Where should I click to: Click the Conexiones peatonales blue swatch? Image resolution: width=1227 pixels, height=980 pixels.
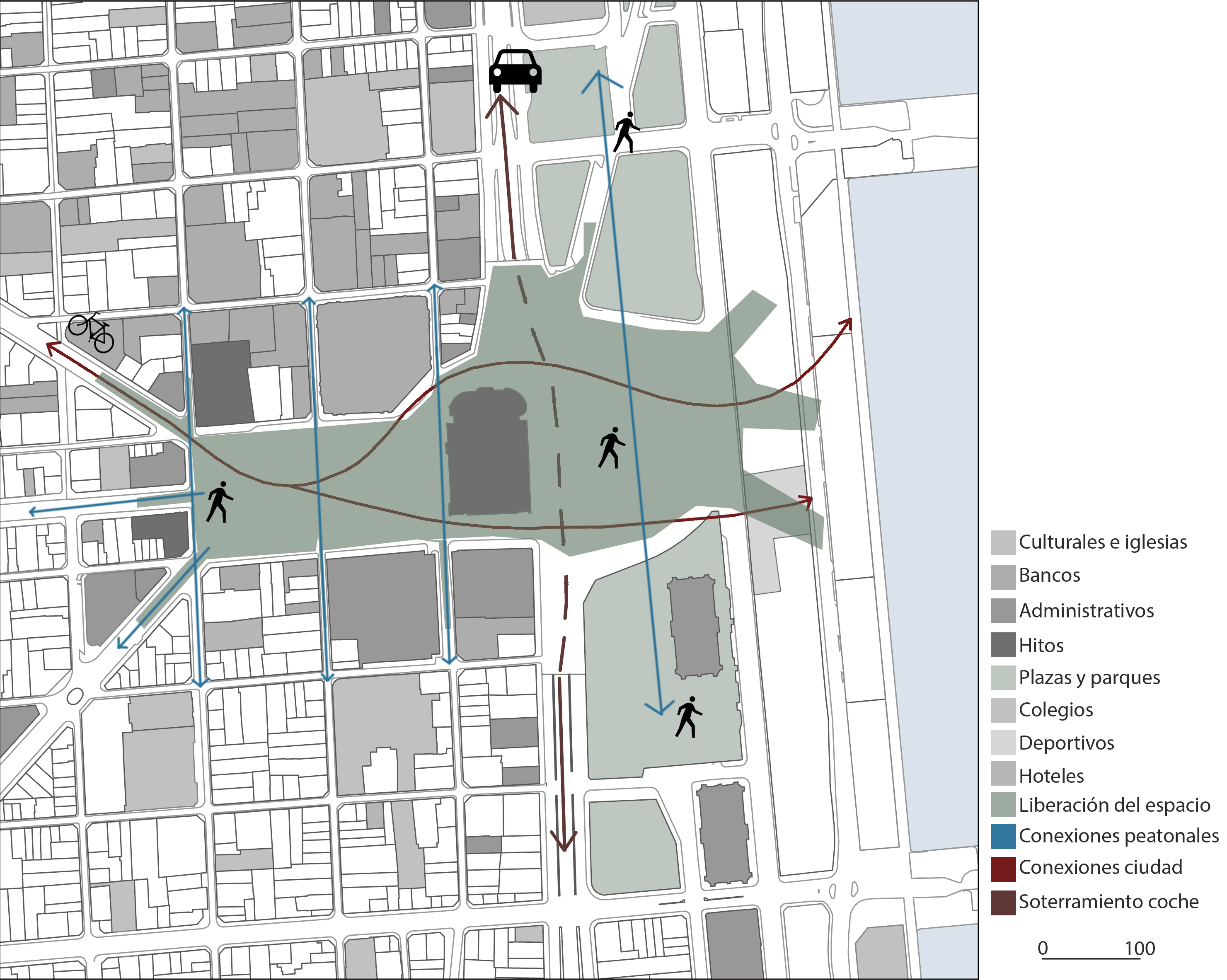tap(1003, 837)
